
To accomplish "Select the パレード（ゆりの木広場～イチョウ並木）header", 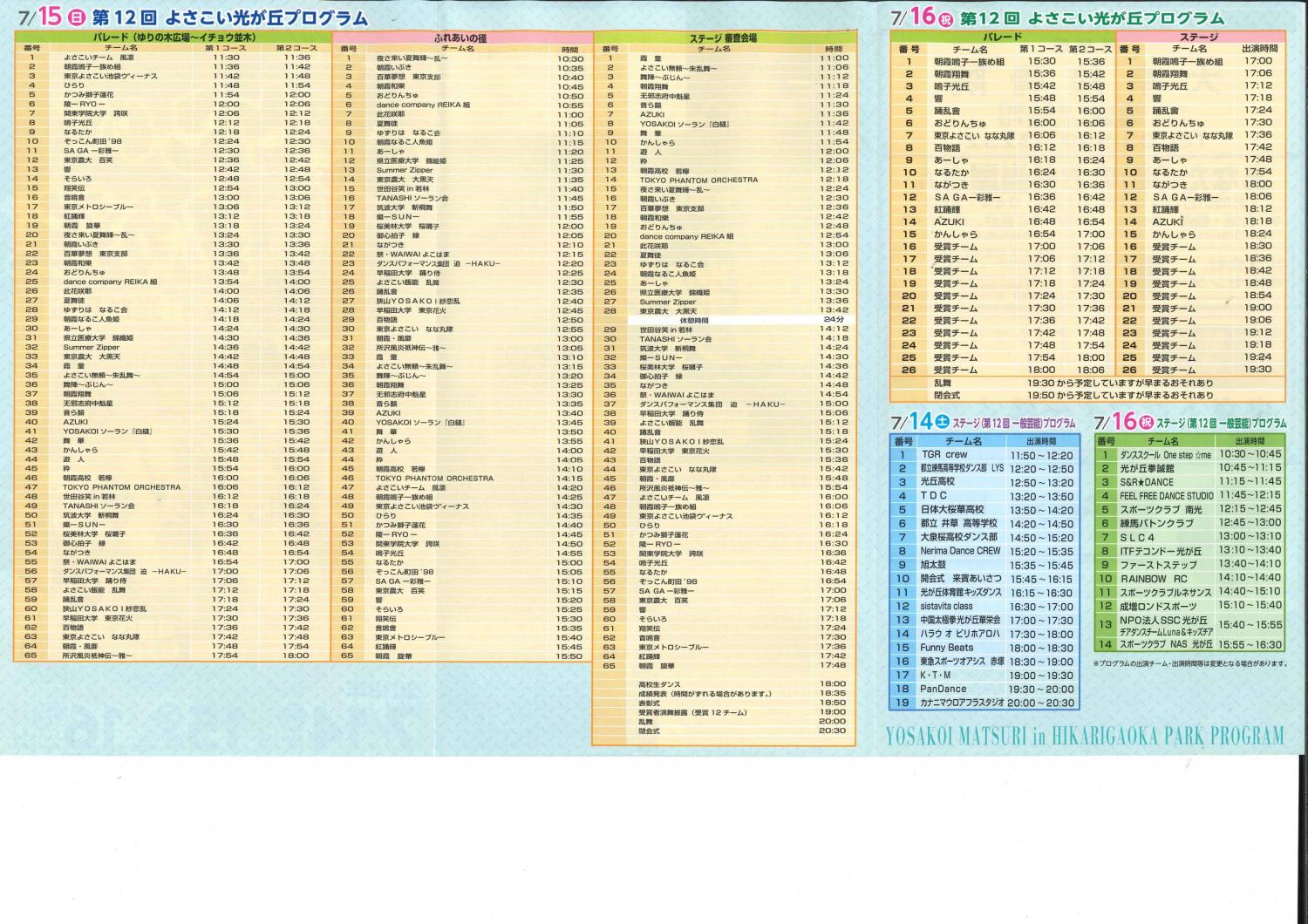I will click(x=173, y=38).
